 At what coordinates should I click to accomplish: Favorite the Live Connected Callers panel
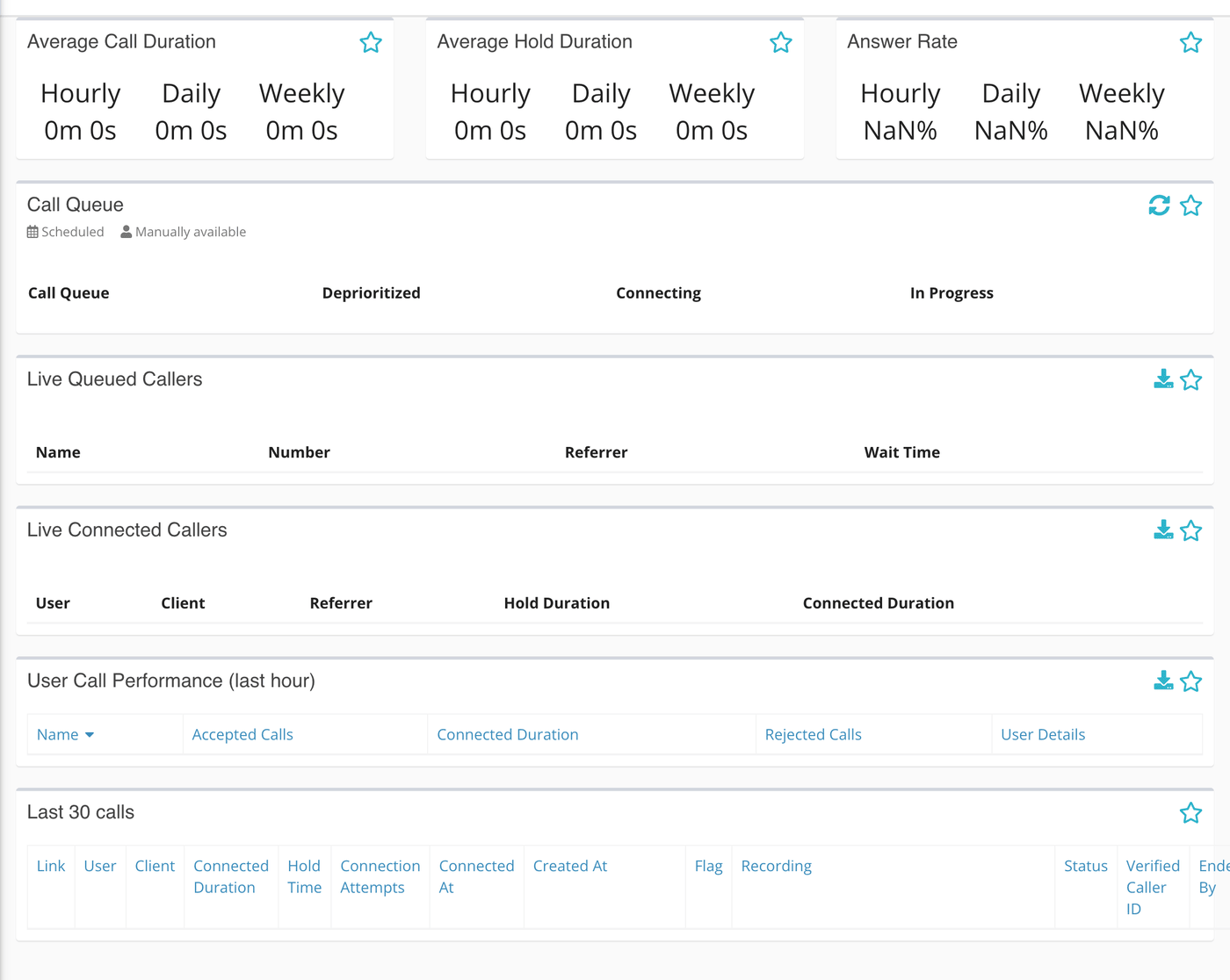pyautogui.click(x=1190, y=530)
